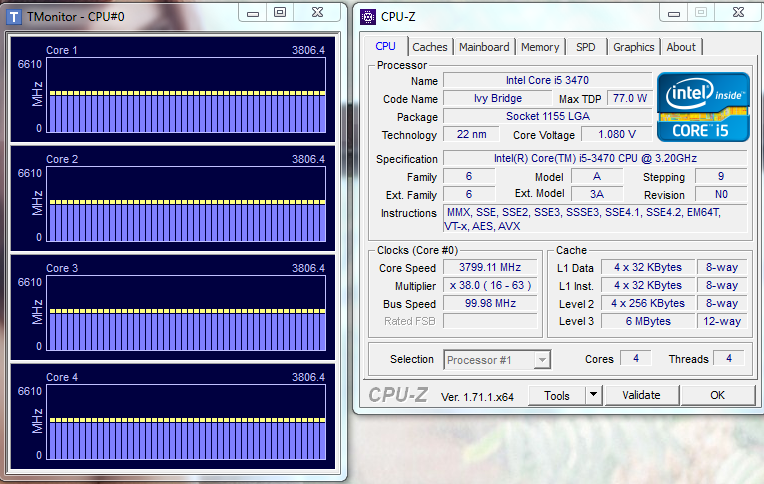
Task: Expand the Tools dropdown arrow
Action: point(593,395)
